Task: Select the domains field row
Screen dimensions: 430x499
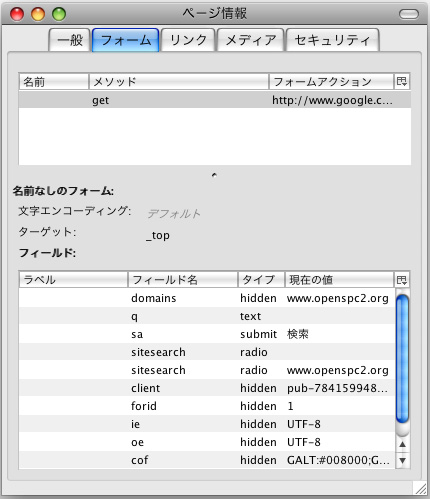Action: [207, 298]
